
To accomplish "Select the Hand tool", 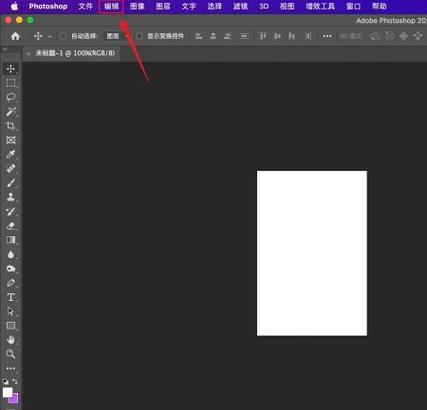I will click(11, 340).
